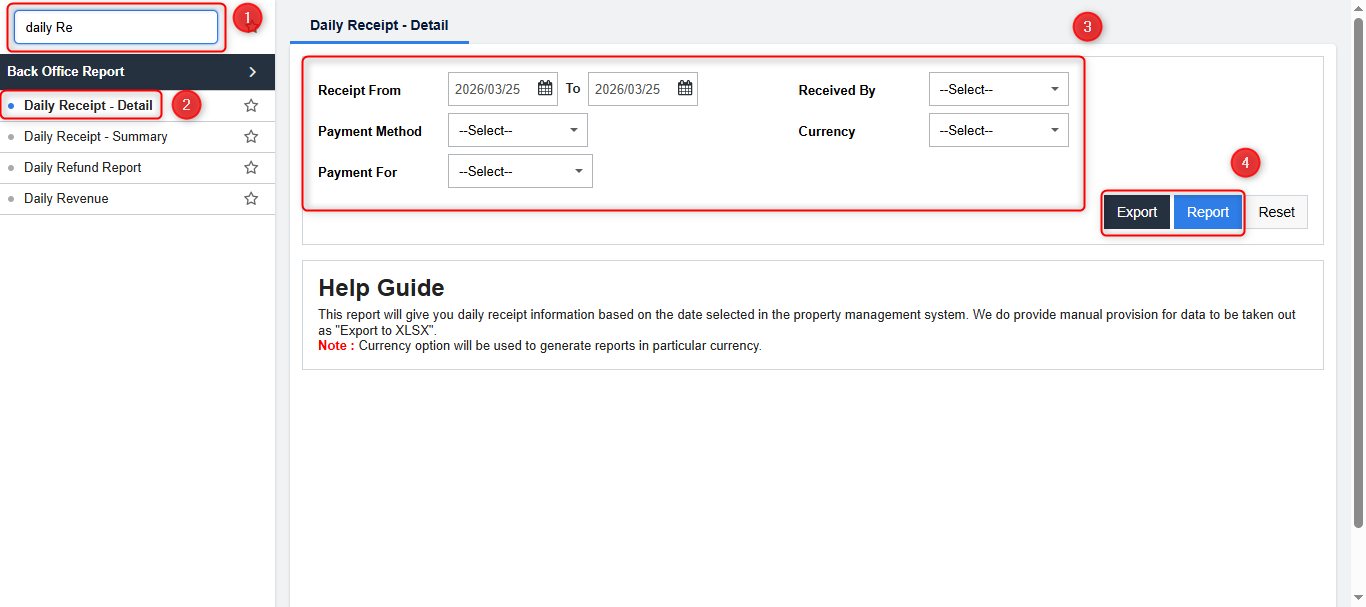Screen dimensions: 1366x607
Task: Open Daily Revenue report
Action: (x=66, y=198)
